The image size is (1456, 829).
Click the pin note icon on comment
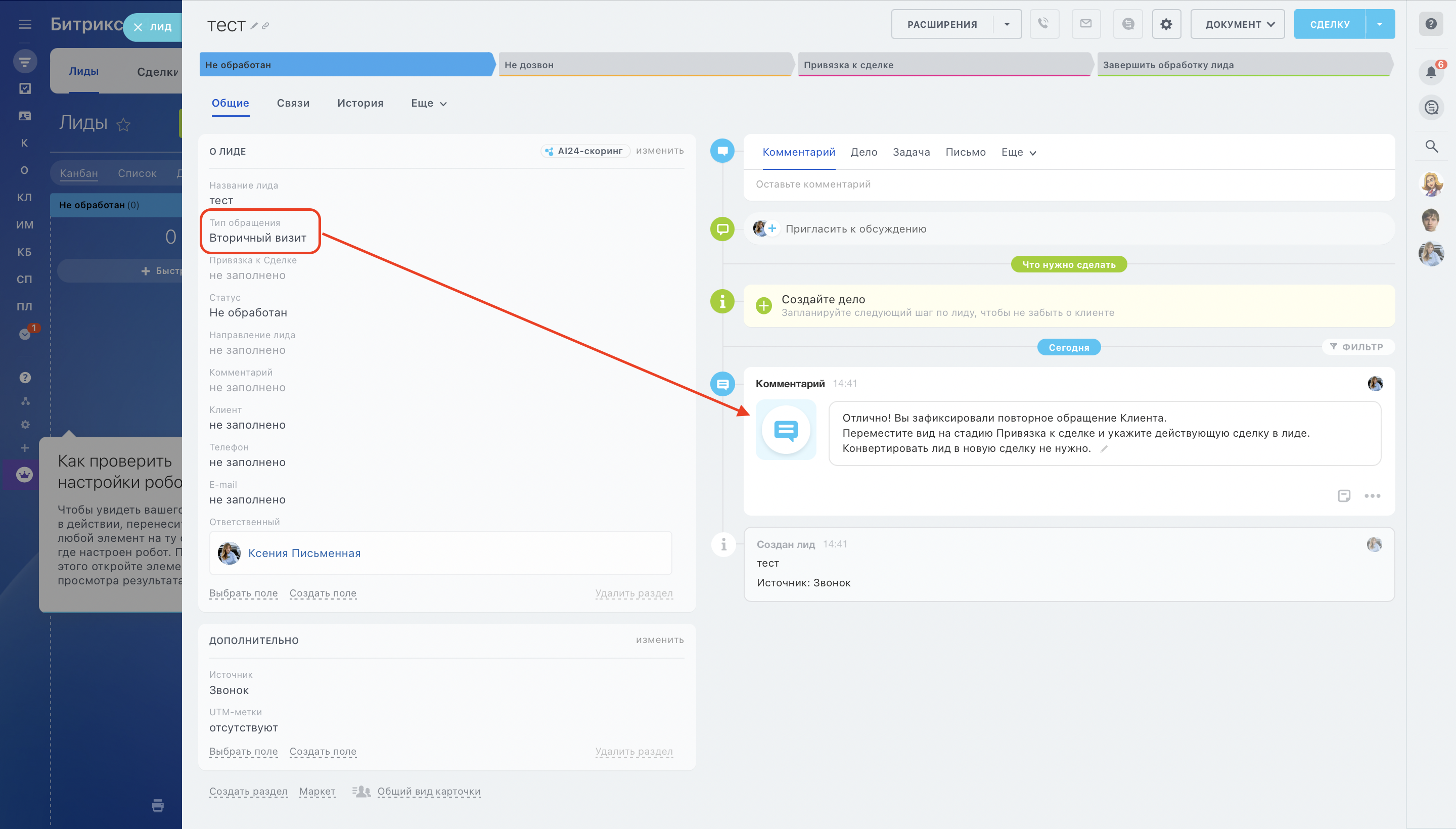1343,495
